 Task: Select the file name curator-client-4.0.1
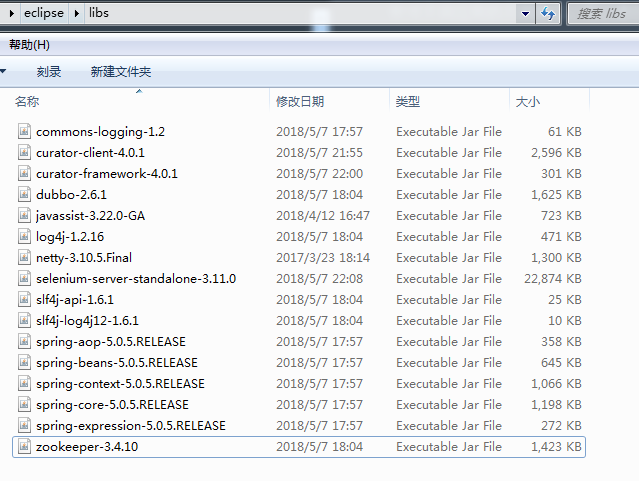coord(90,153)
